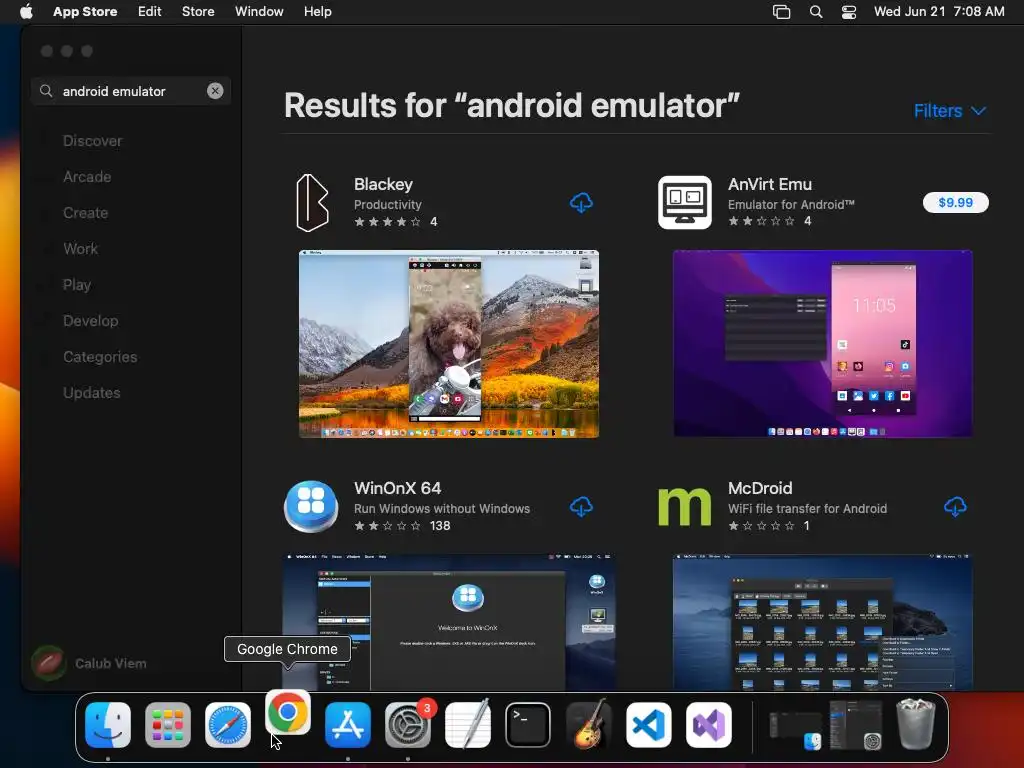The width and height of the screenshot is (1024, 768).
Task: Open Spotlight search in menu bar
Action: click(816, 12)
